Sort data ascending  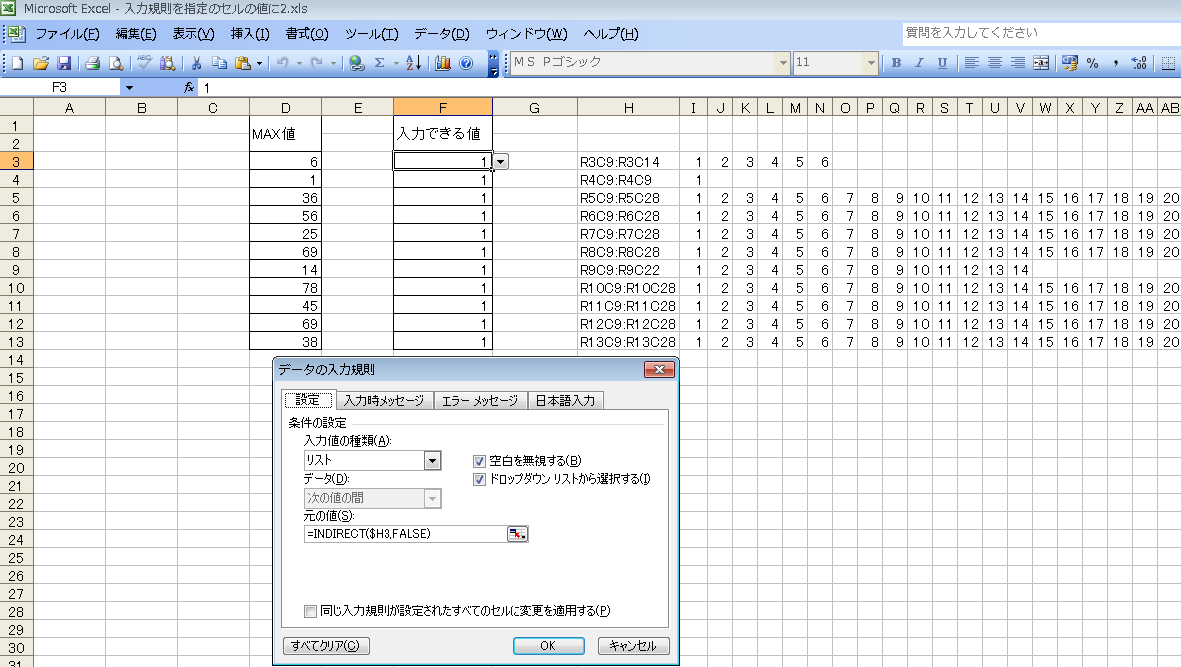(x=414, y=64)
